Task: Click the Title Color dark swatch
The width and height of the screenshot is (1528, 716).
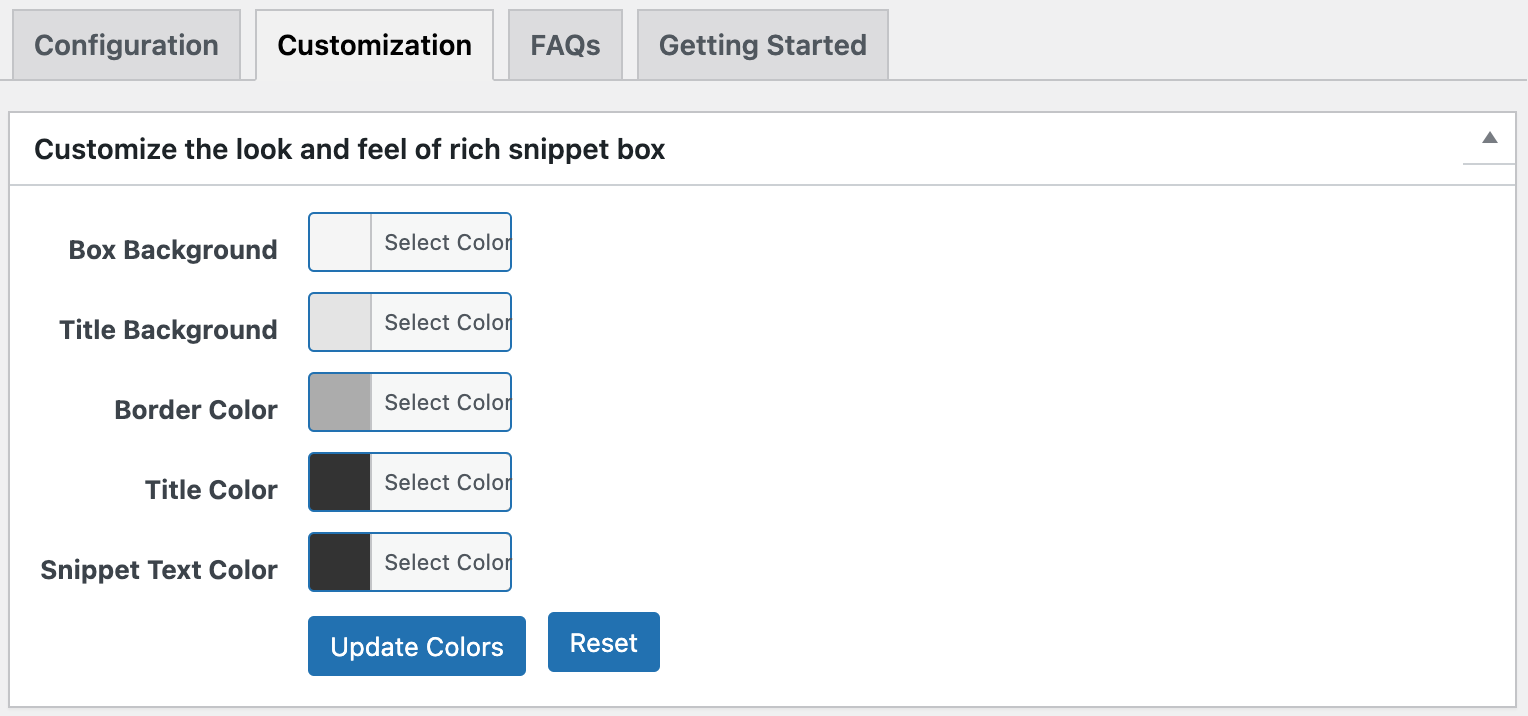Action: pyautogui.click(x=340, y=482)
